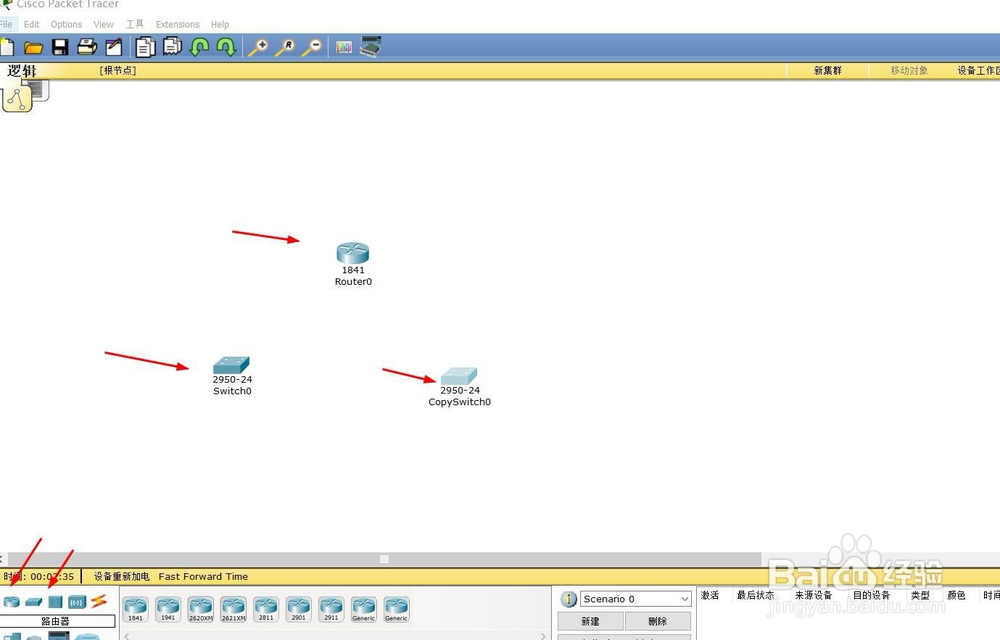1000x640 pixels.
Task: Open the Activity Wizard notepad icon
Action: point(114,47)
